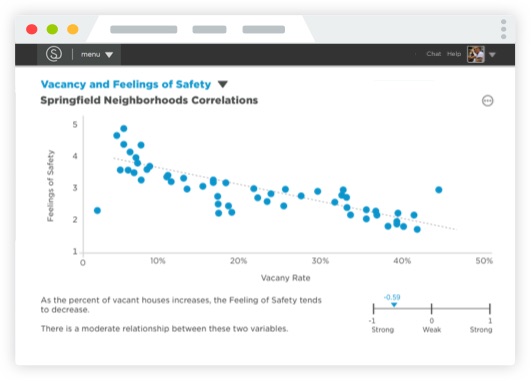Select the topmost data point near safety 5
531x381 pixels.
click(x=124, y=128)
